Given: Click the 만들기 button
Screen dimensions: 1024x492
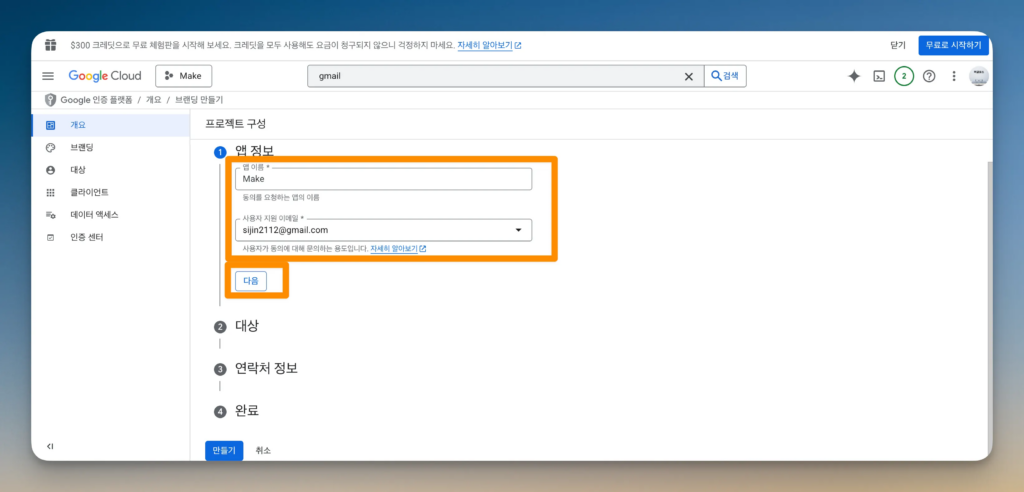Looking at the screenshot, I should (224, 450).
